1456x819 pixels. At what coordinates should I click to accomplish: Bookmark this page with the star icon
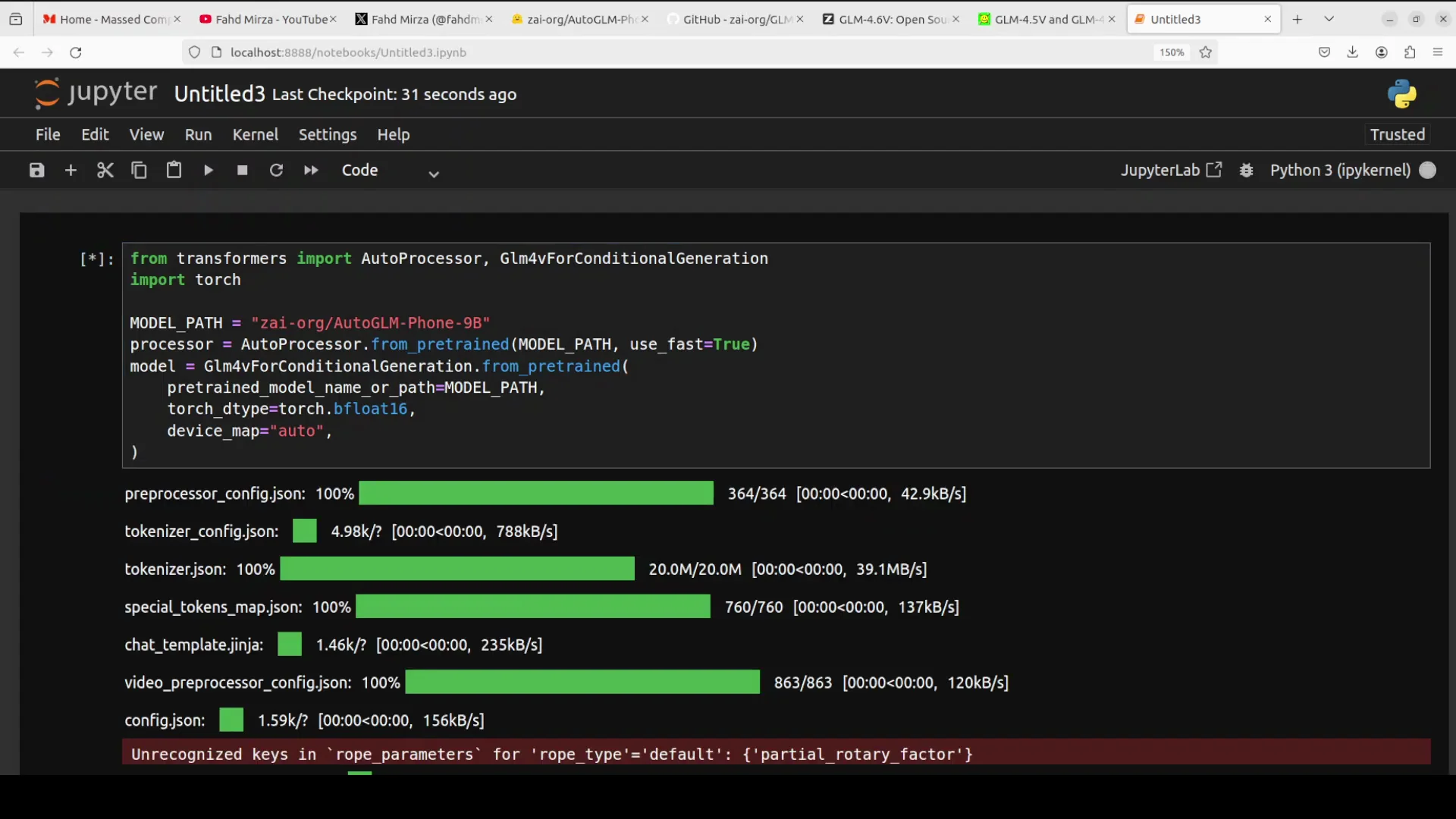pos(1206,52)
